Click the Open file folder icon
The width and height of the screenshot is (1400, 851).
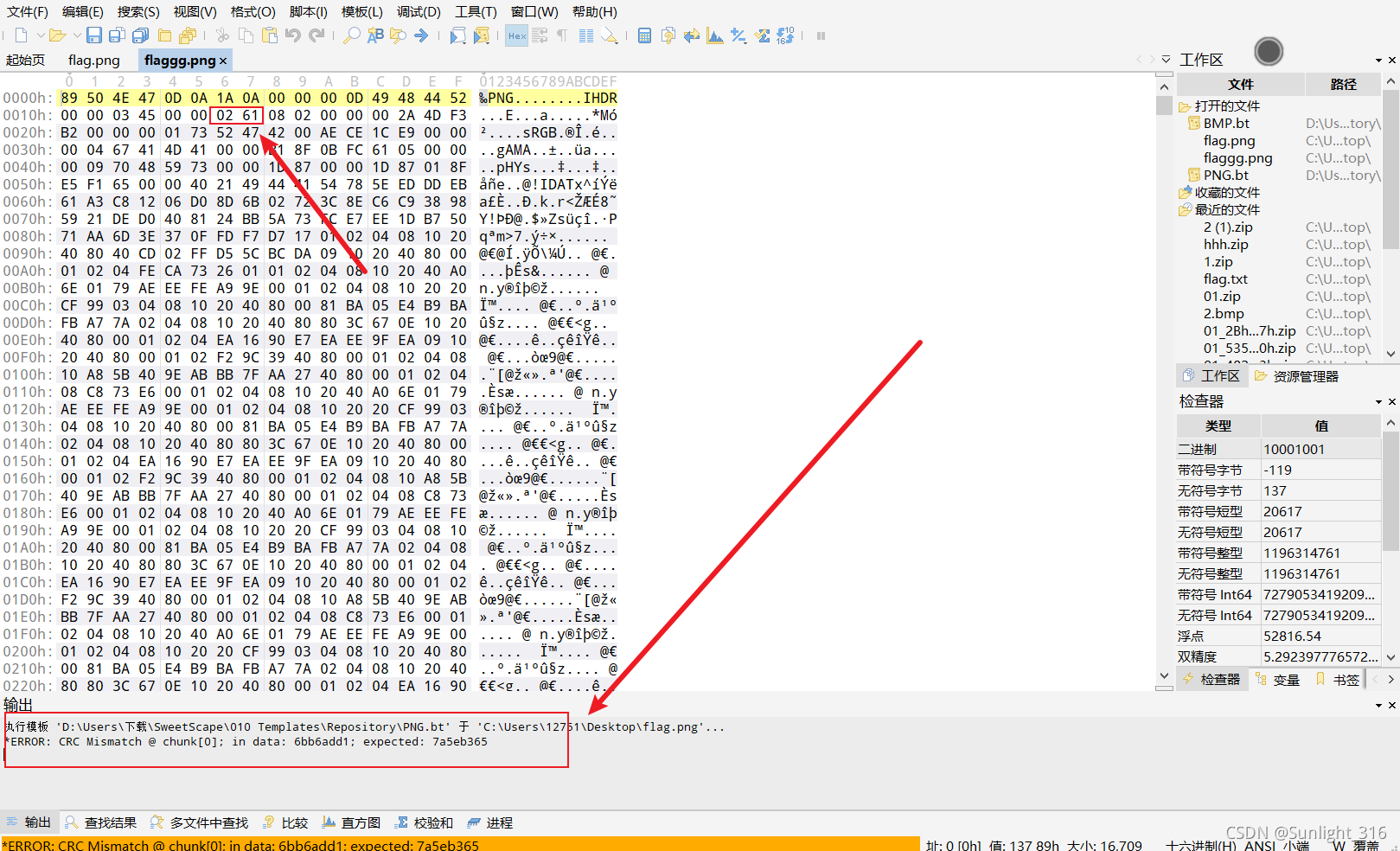[57, 35]
